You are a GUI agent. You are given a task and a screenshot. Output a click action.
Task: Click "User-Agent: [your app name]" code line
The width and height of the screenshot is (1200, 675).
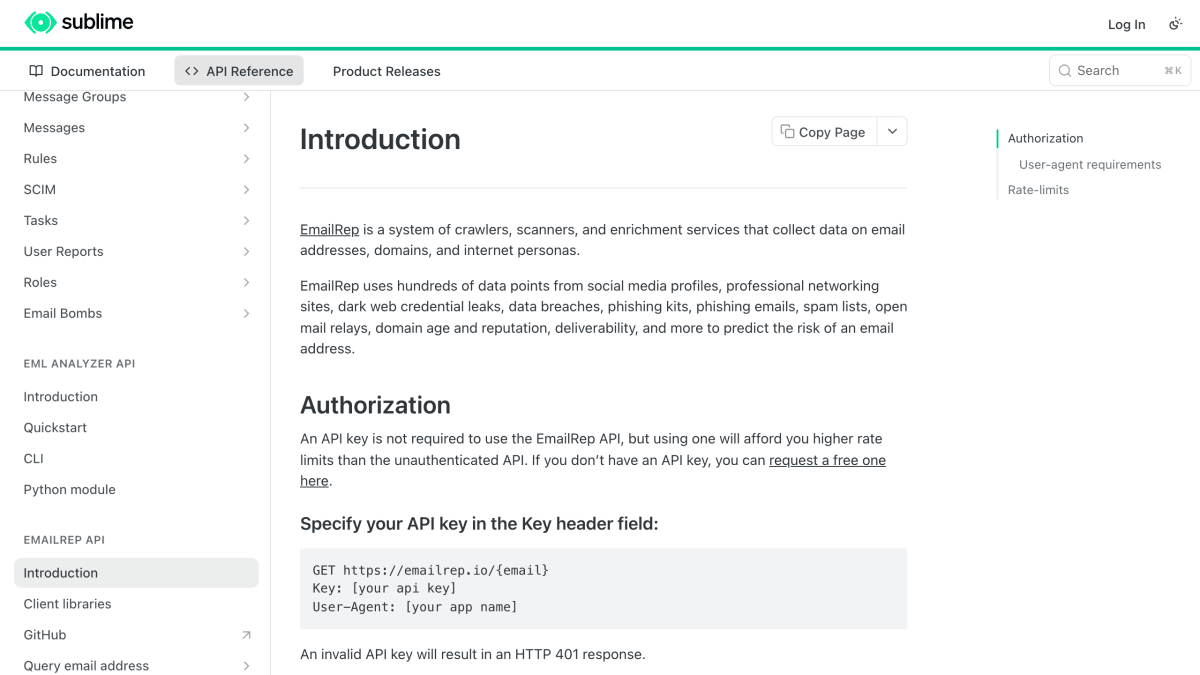(x=415, y=607)
